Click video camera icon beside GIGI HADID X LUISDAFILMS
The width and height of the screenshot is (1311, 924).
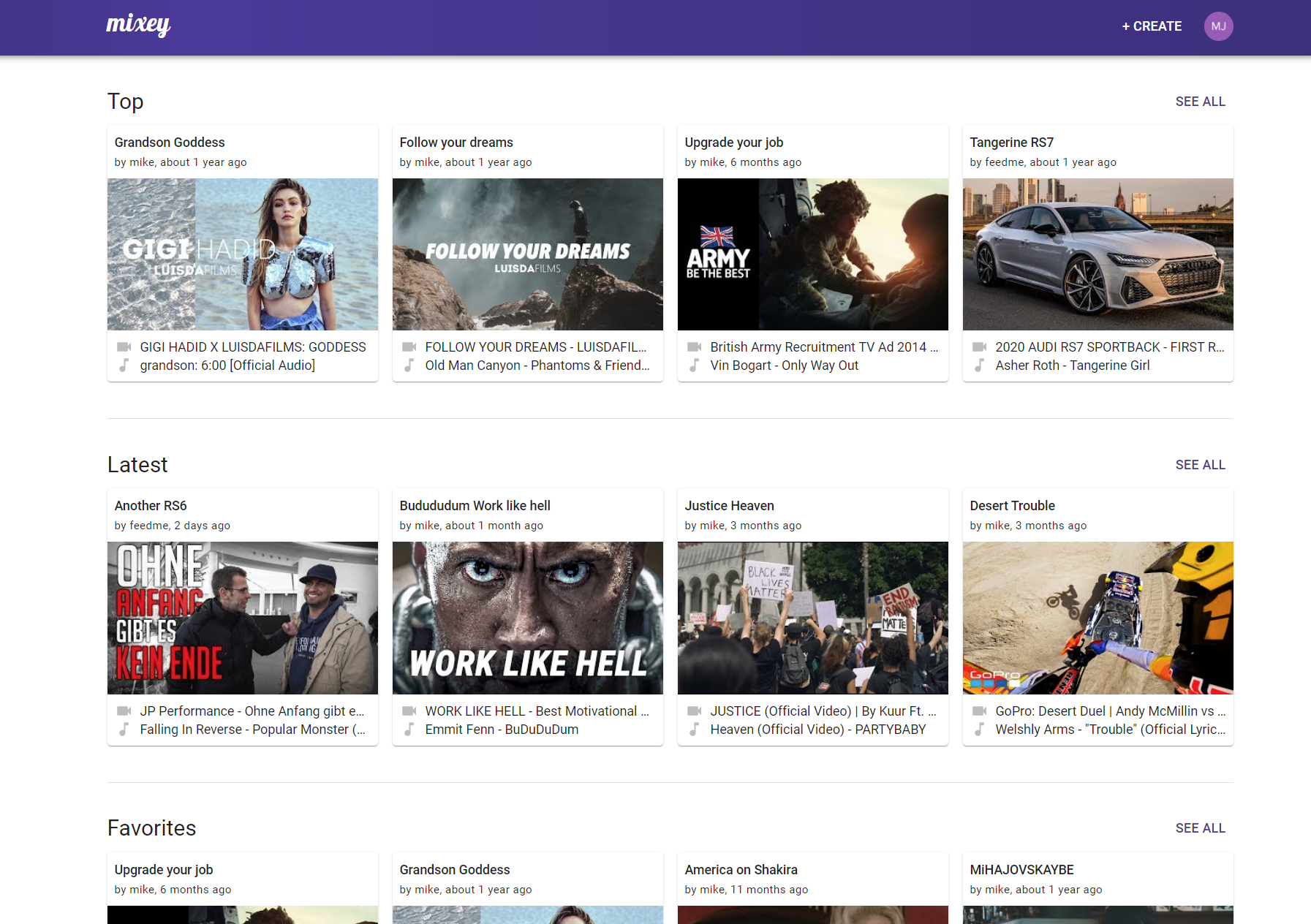124,346
